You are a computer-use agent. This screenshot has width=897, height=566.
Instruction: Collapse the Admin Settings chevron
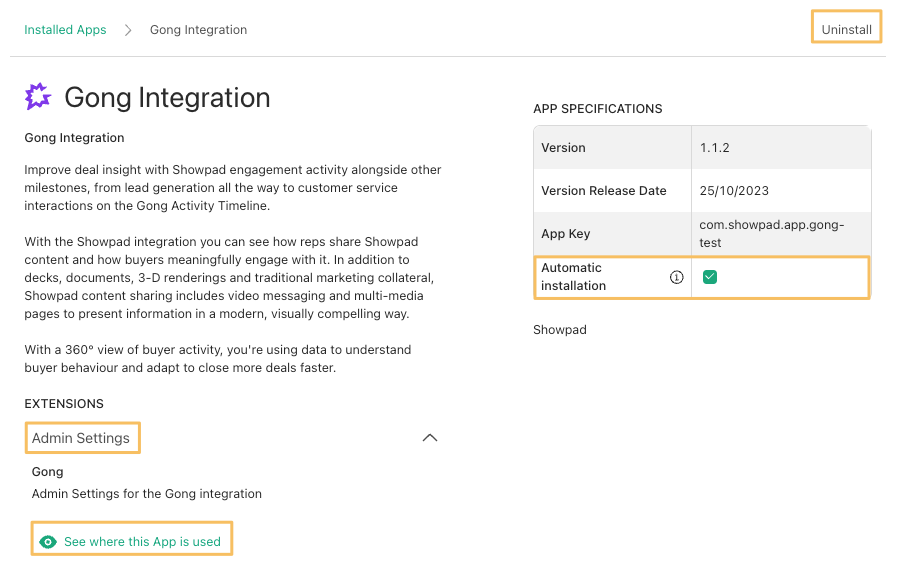pyautogui.click(x=430, y=438)
